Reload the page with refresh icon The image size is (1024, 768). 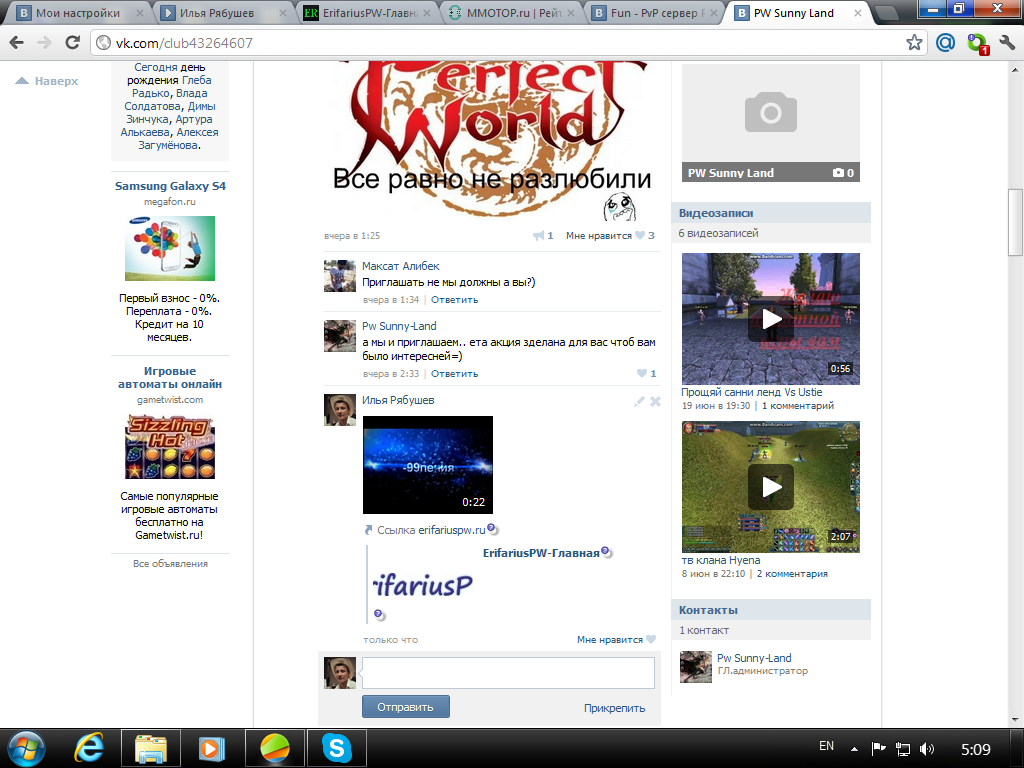pos(72,42)
